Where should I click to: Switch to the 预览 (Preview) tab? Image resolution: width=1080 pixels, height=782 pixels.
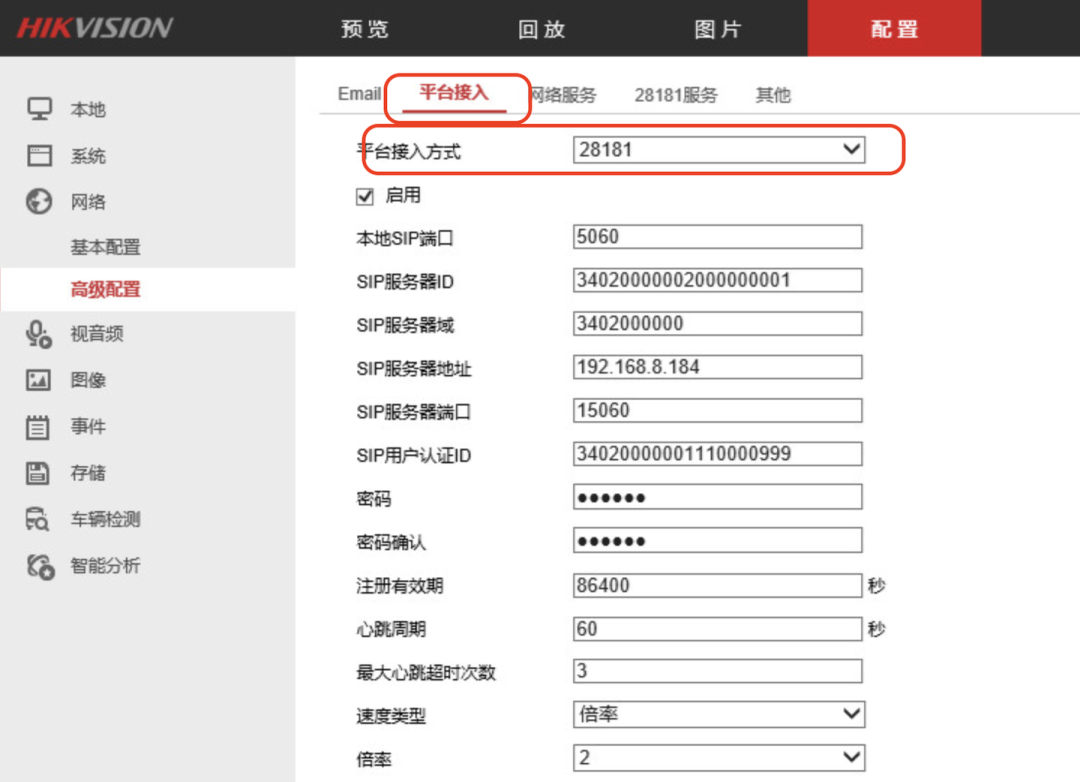[x=362, y=29]
